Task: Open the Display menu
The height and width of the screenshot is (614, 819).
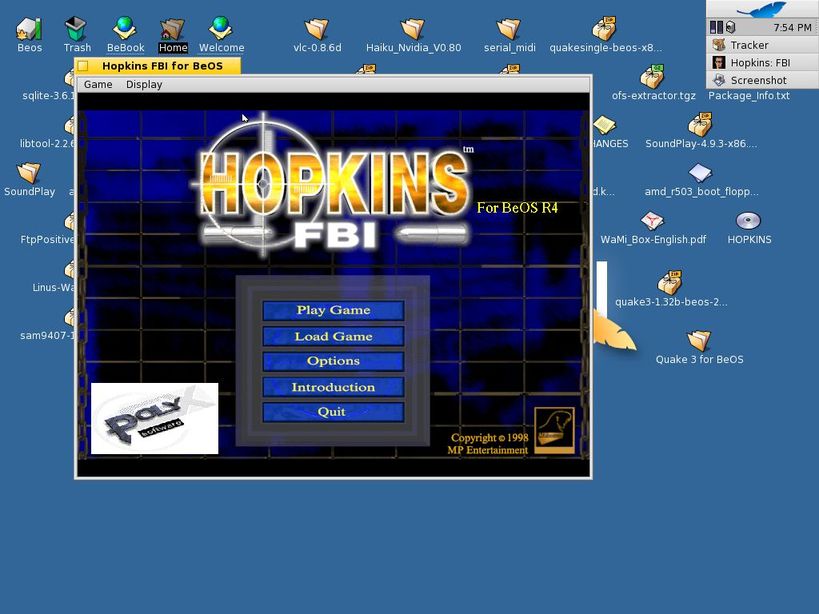Action: click(x=144, y=85)
